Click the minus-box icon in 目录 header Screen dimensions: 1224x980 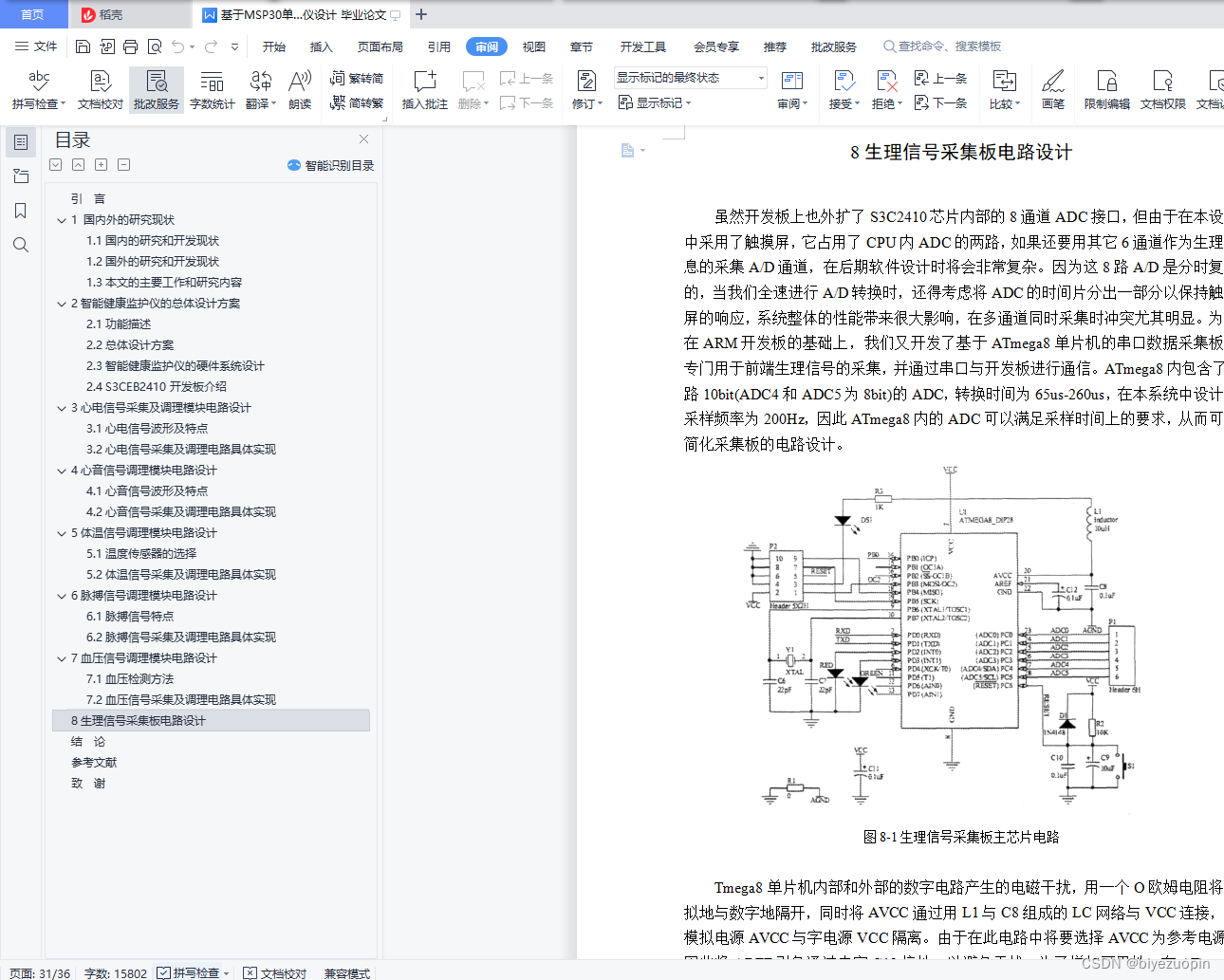coord(123,164)
